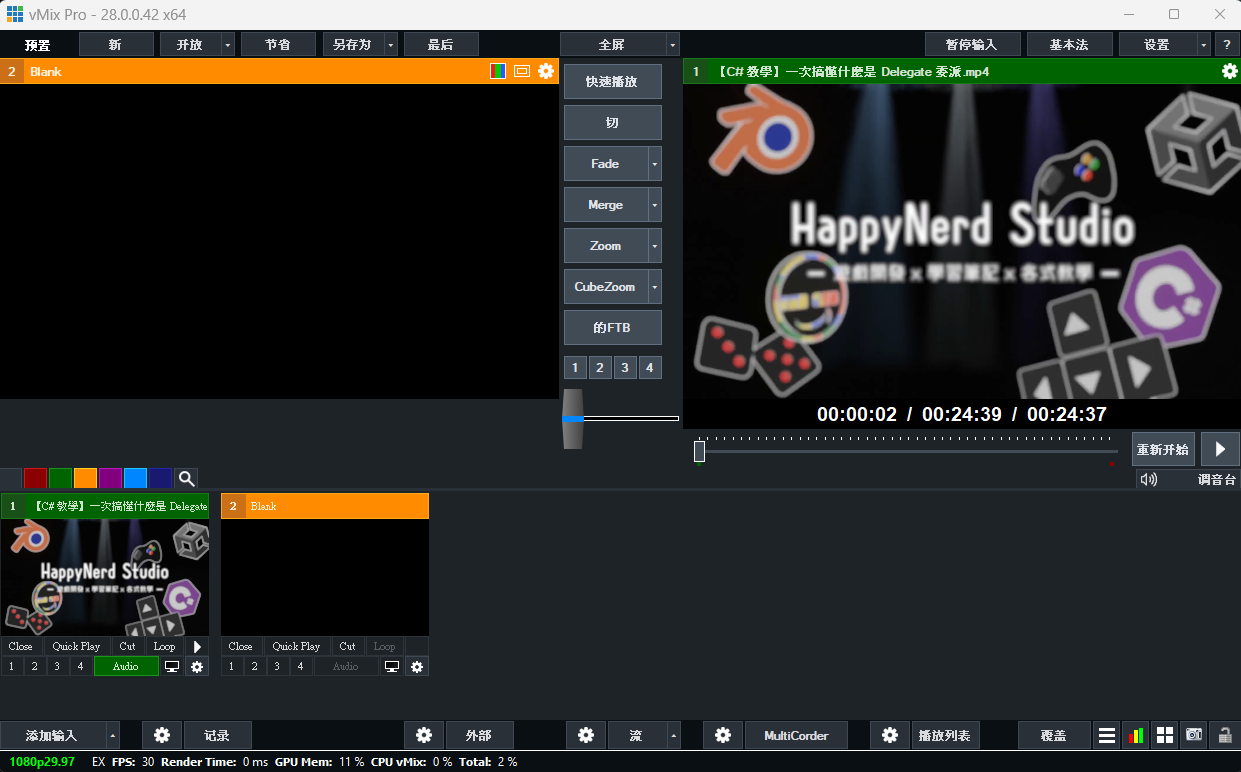
Task: Open the Fade transition dropdown arrow
Action: point(655,164)
